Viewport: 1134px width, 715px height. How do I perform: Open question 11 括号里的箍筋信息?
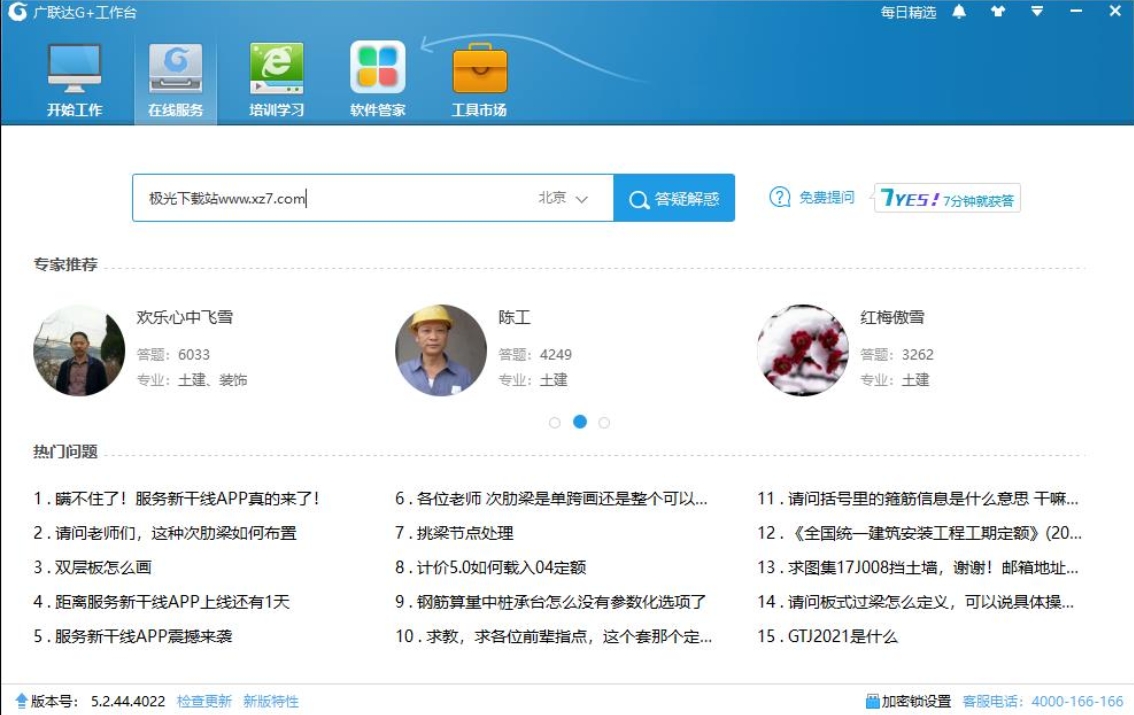pyautogui.click(x=918, y=498)
